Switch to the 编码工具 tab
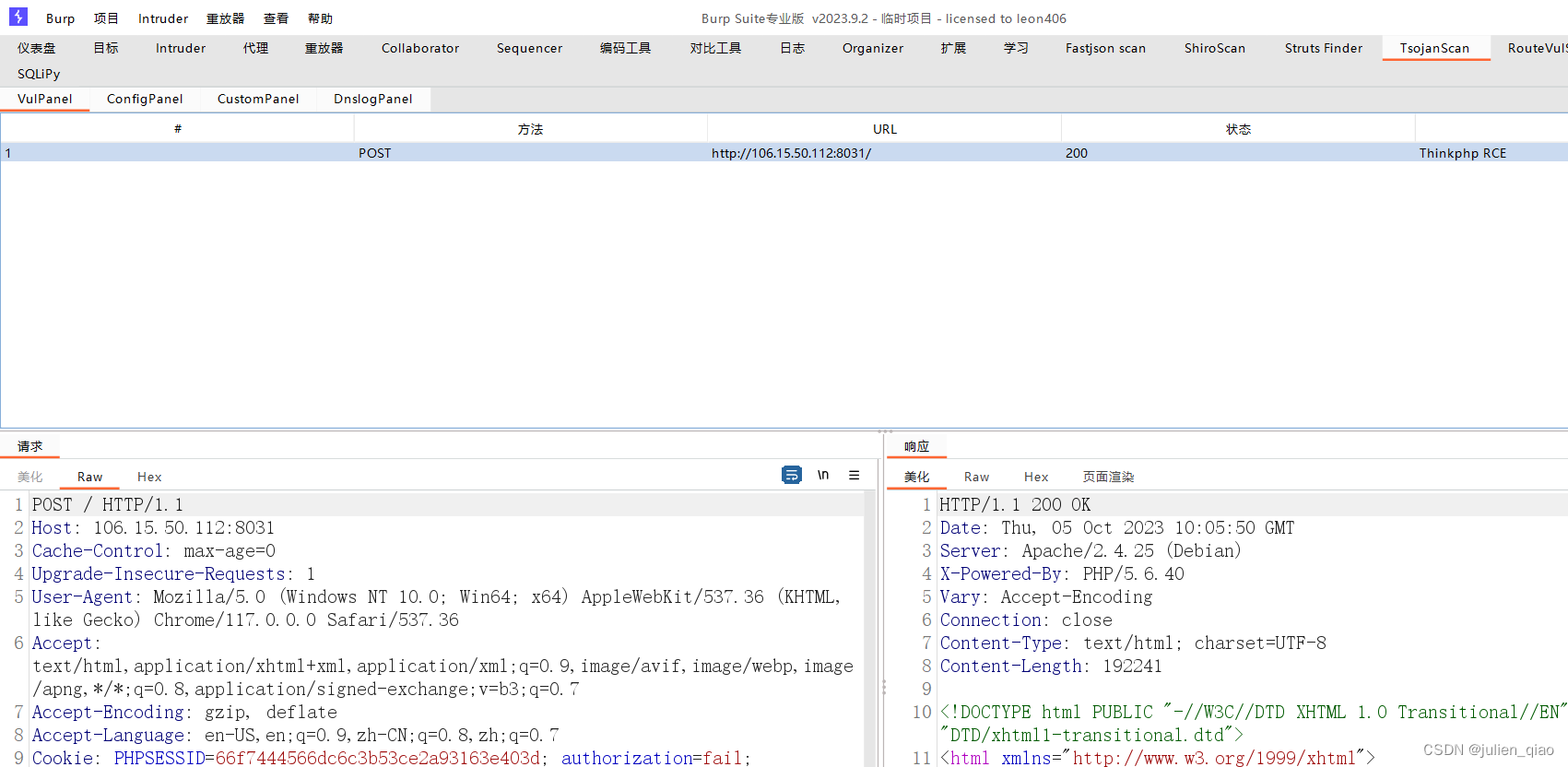1568x767 pixels. click(x=625, y=48)
